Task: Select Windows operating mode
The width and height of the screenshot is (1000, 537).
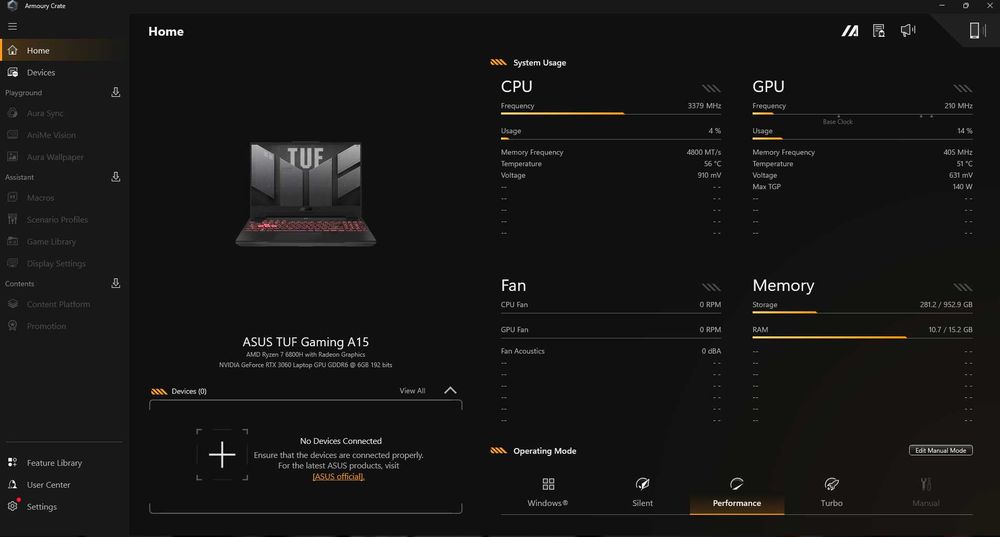Action: (548, 492)
